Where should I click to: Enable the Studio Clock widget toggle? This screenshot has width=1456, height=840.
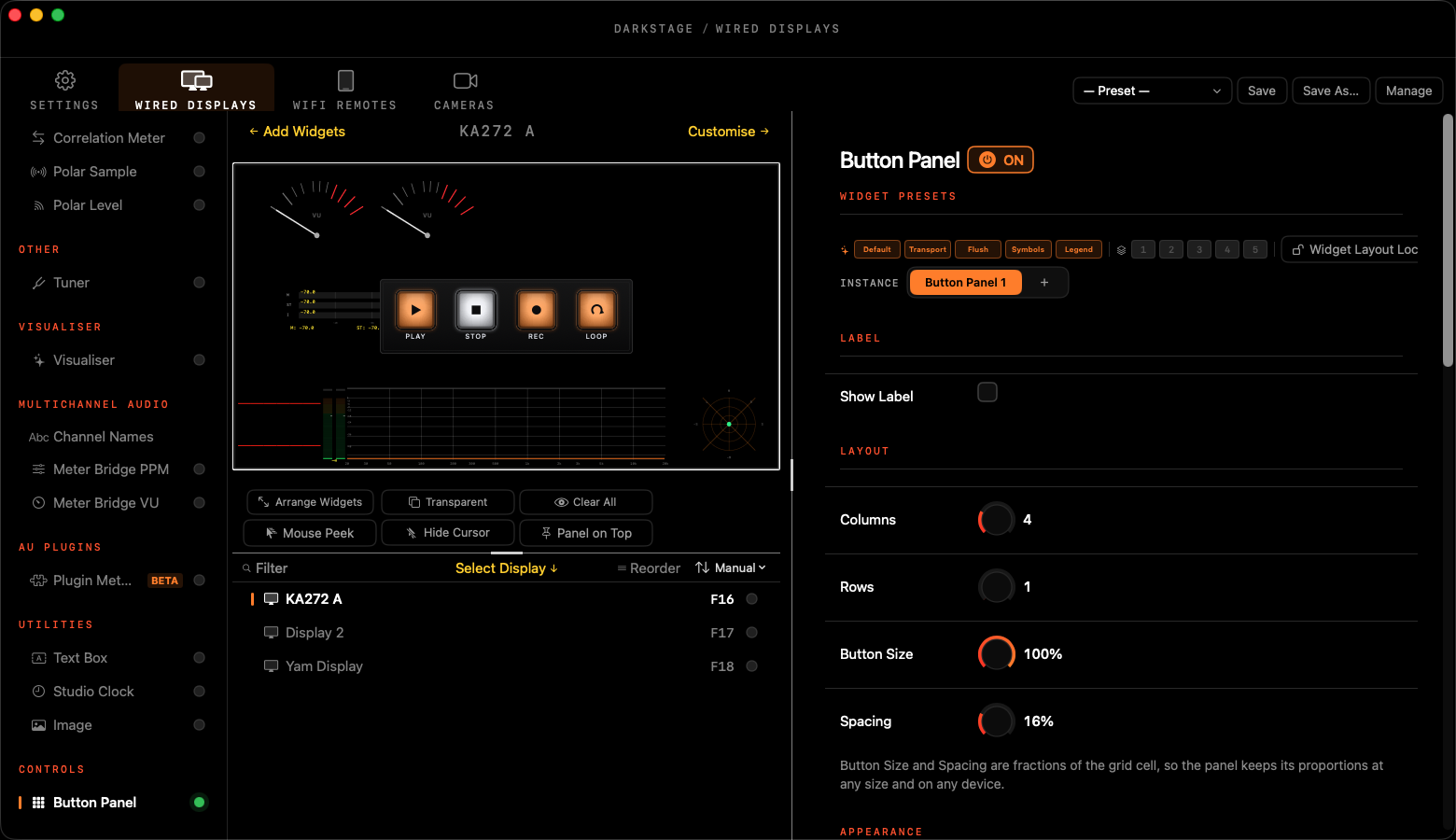pos(199,692)
